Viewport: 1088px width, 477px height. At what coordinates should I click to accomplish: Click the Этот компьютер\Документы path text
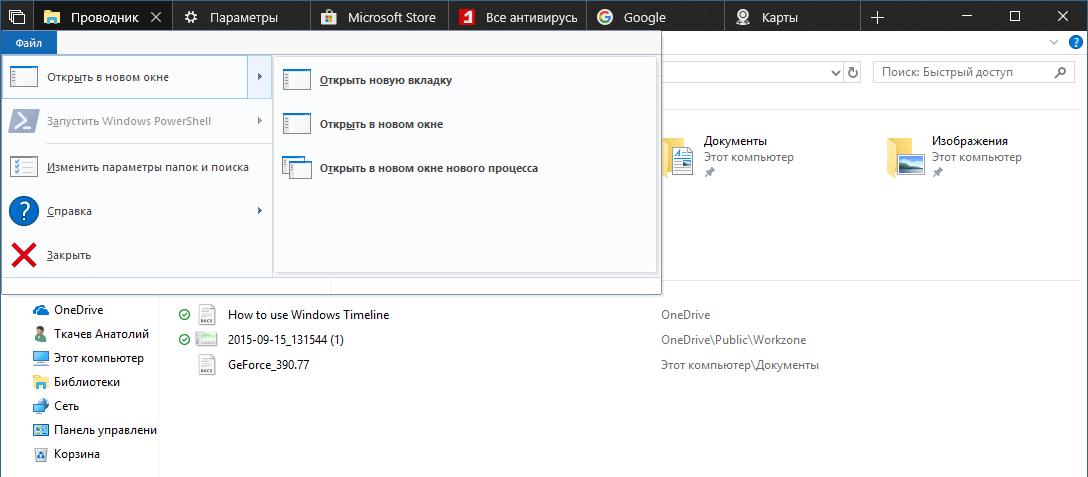coord(740,365)
